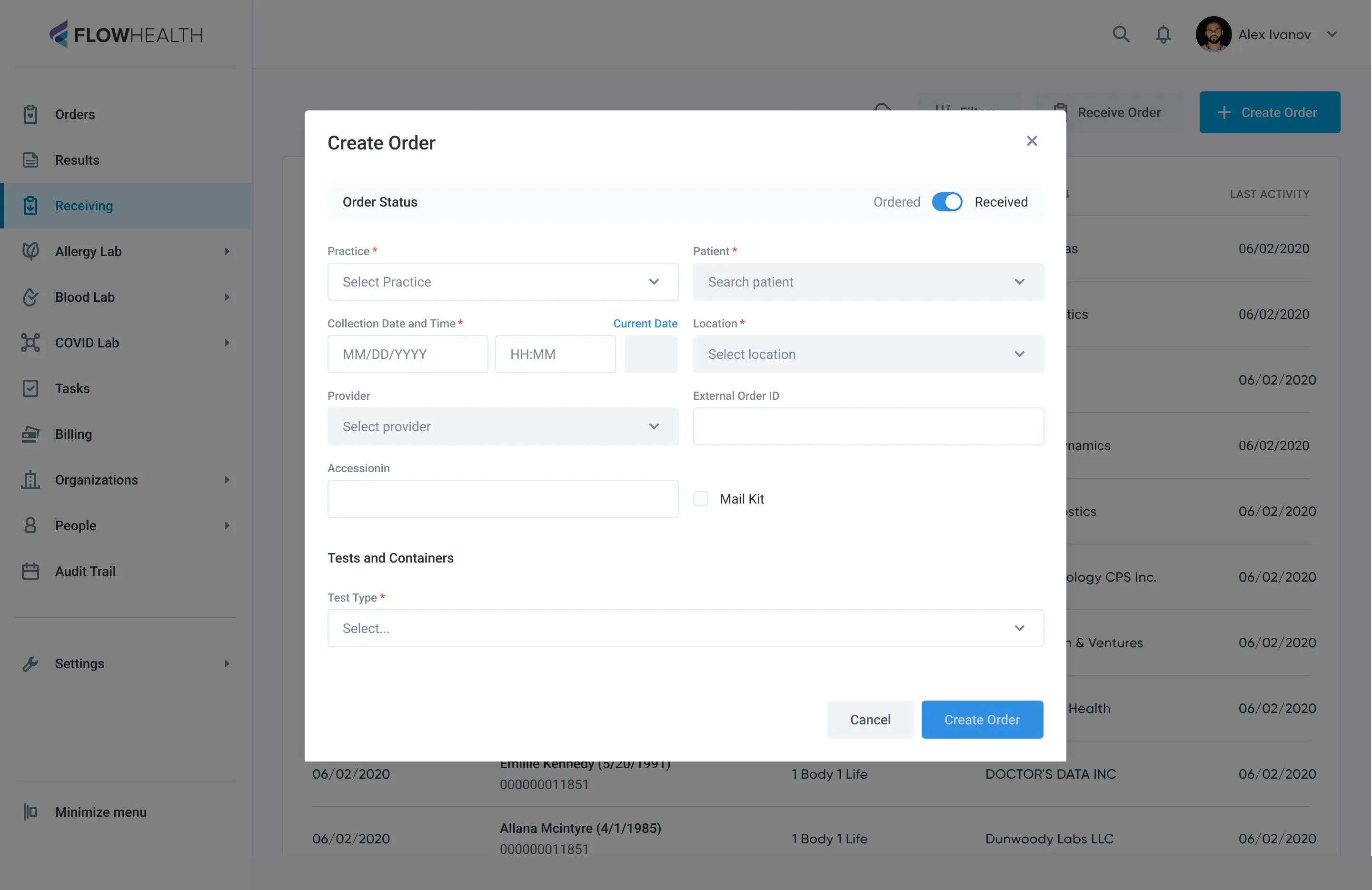Screen dimensions: 1372x890
Task: Open the Select Practice dropdown
Action: coord(503,282)
